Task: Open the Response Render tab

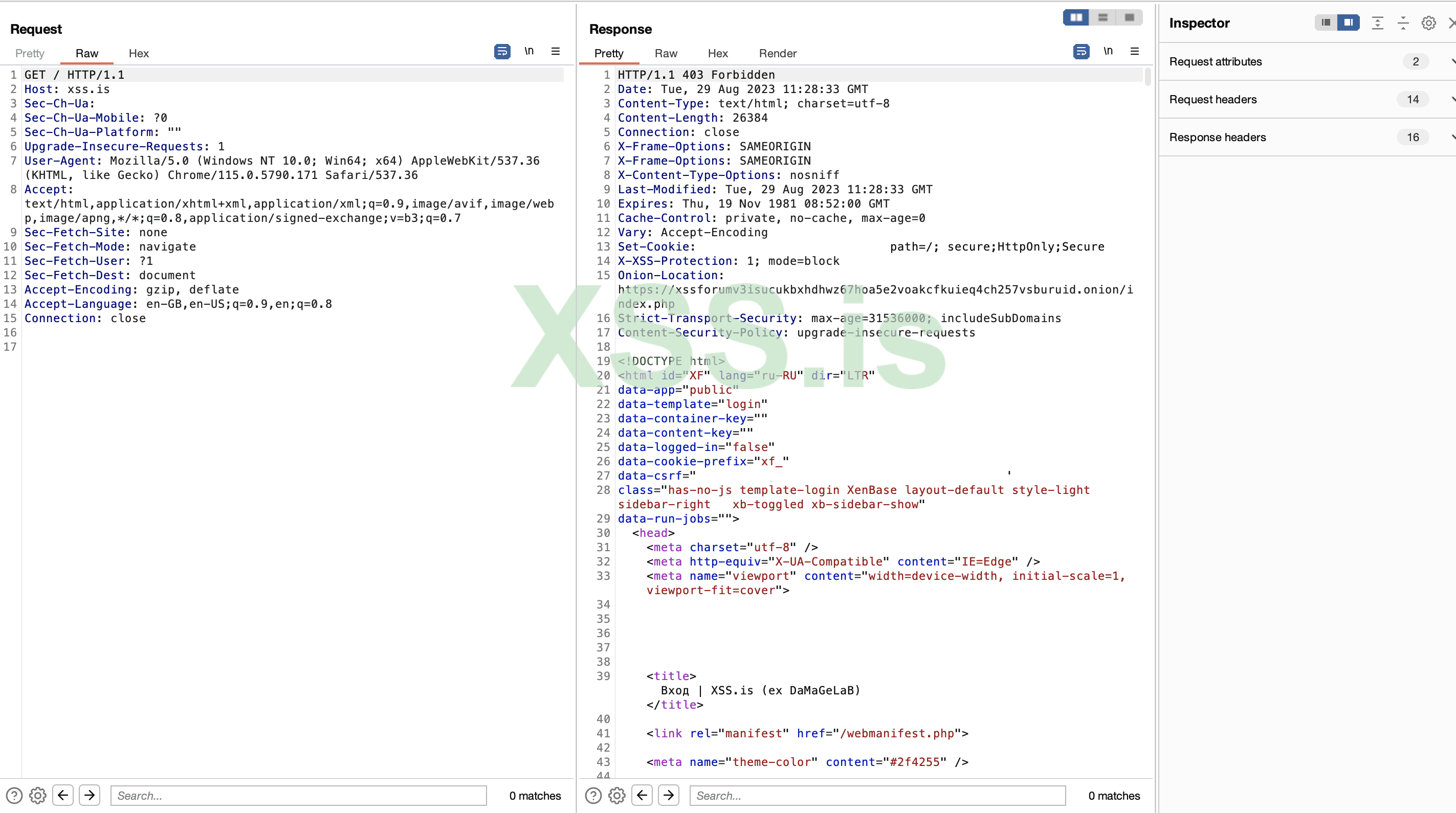Action: [777, 53]
